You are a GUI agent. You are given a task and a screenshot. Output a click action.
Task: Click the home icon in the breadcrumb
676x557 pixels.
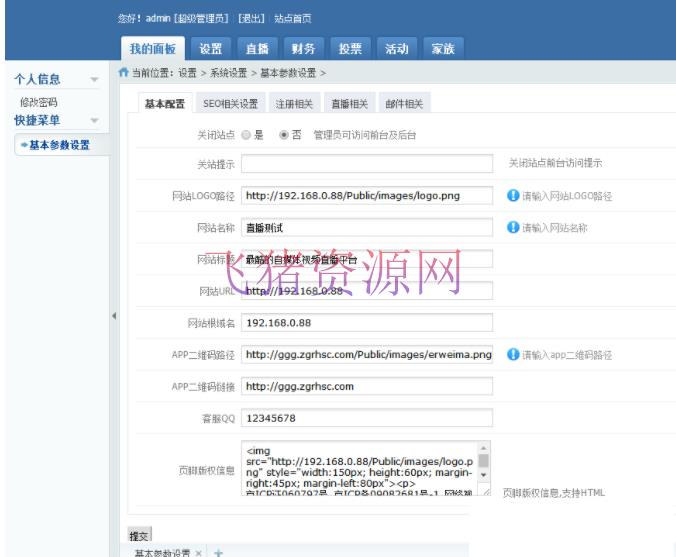coord(124,72)
